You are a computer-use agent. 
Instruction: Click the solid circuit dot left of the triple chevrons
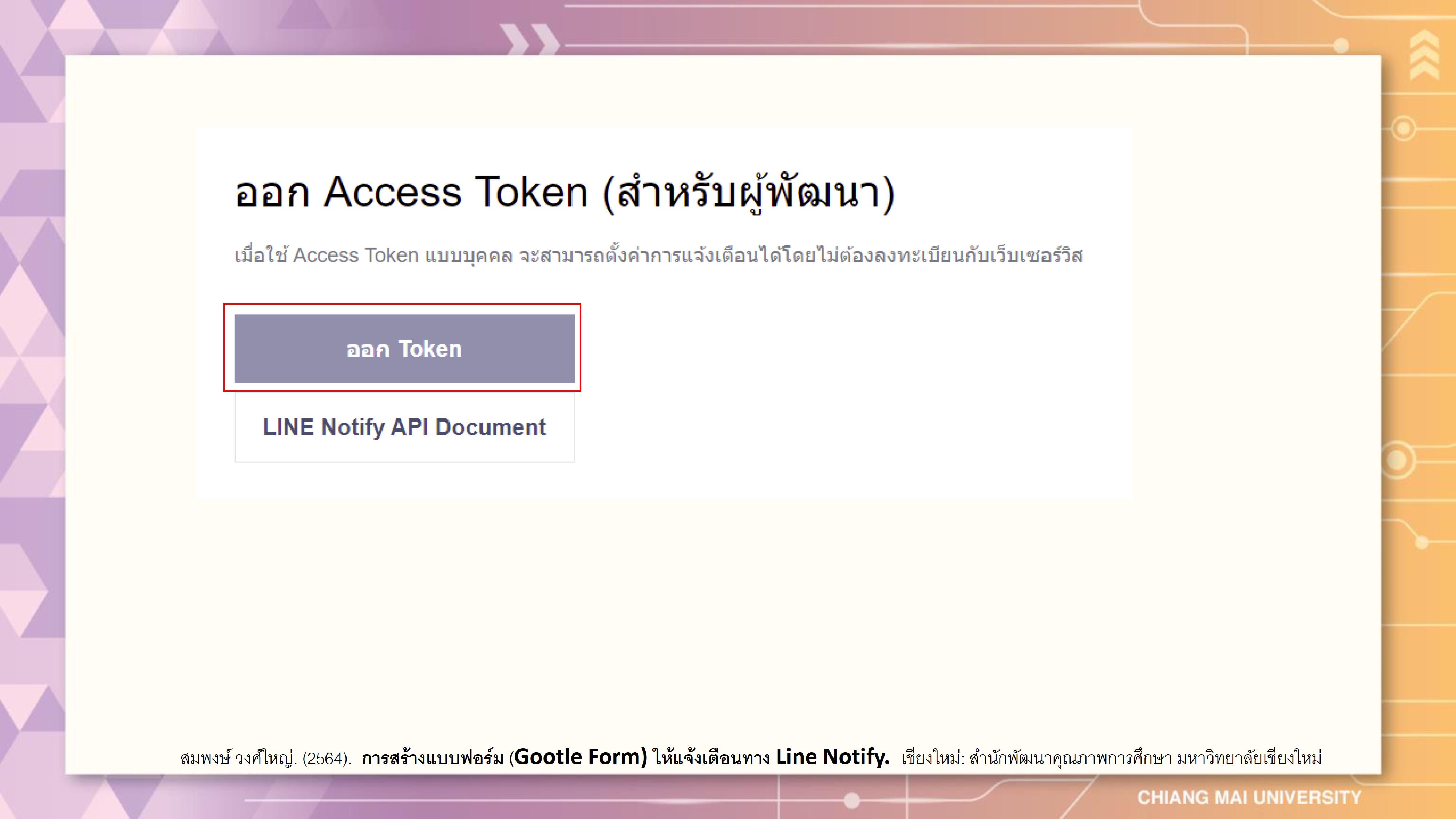click(x=1341, y=45)
